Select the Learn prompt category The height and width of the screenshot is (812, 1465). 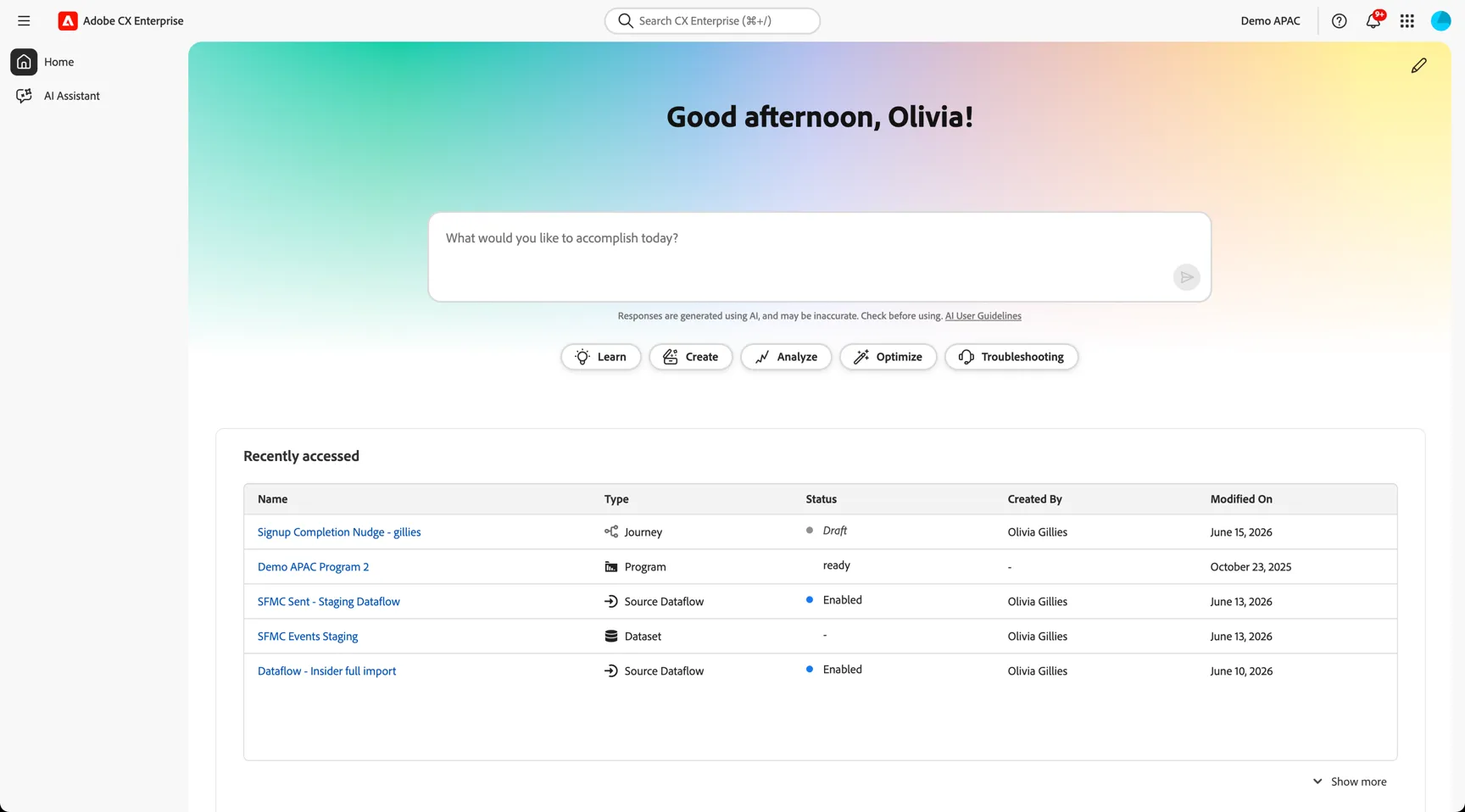(600, 357)
